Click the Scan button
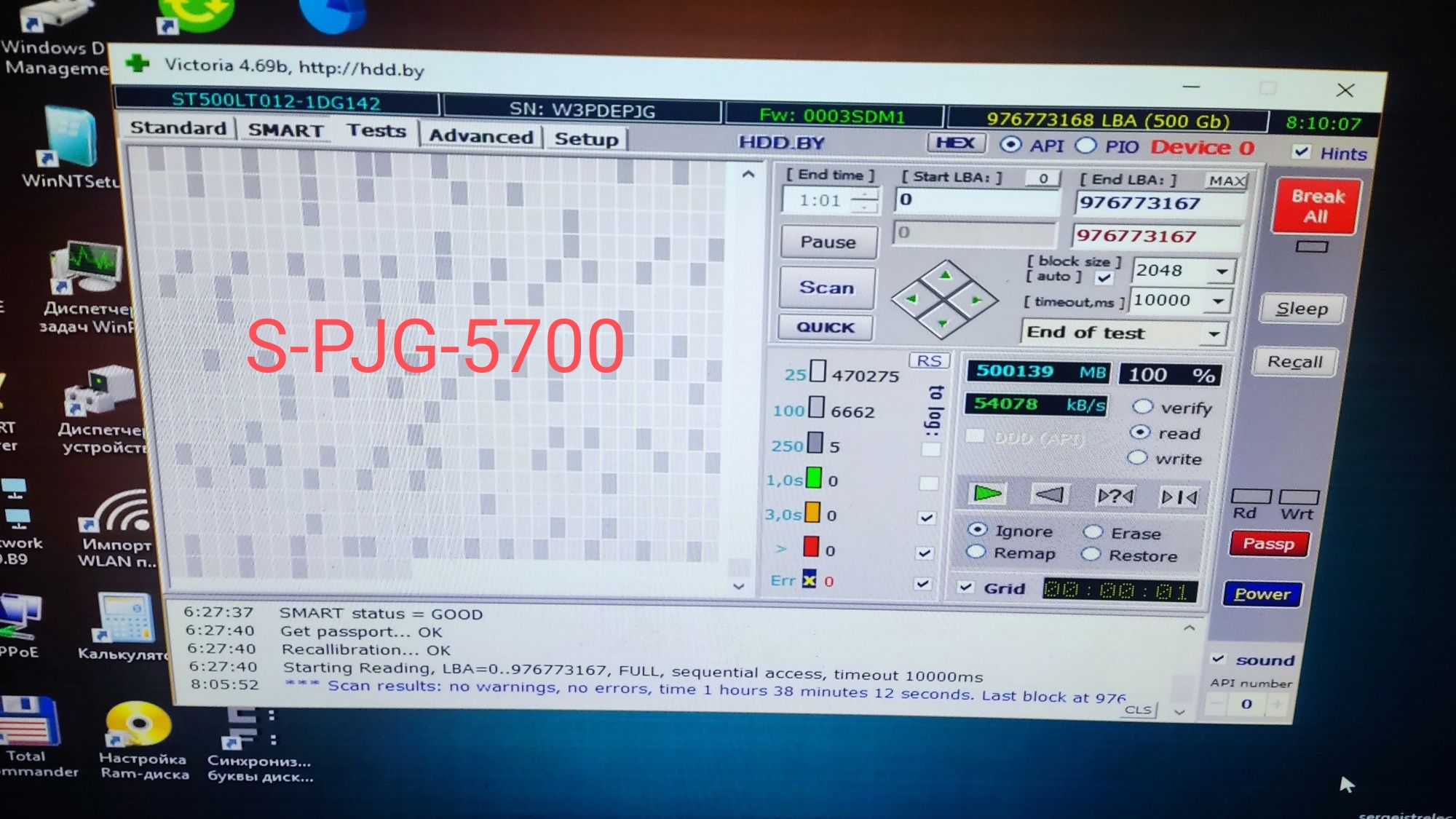Viewport: 1456px width, 819px height. (826, 287)
